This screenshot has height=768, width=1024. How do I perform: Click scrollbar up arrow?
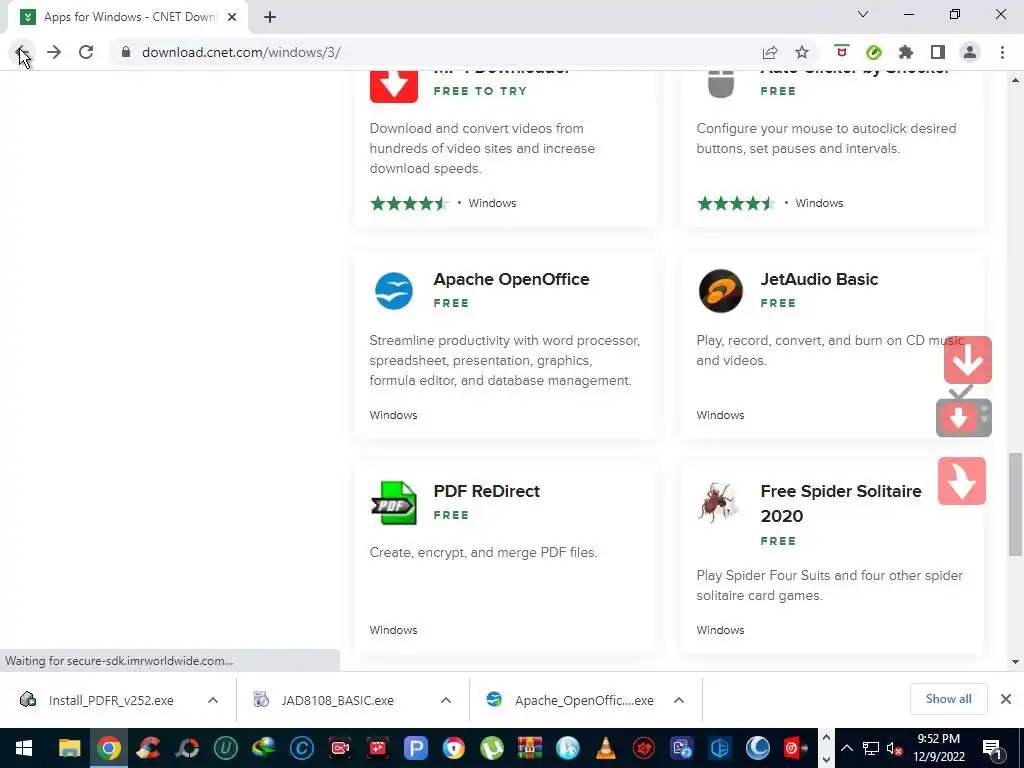[x=1015, y=80]
